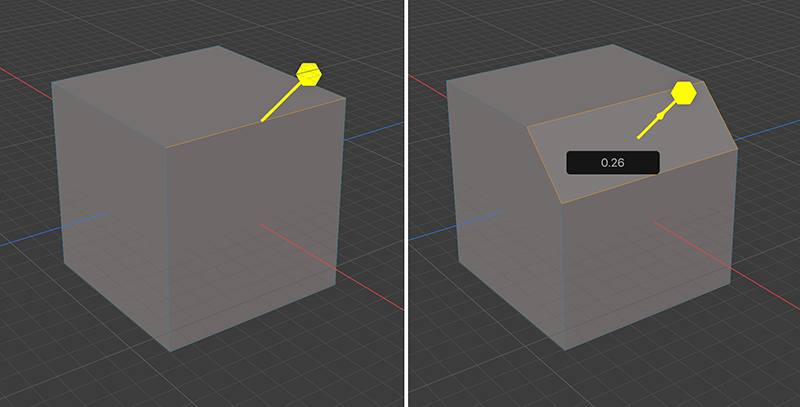The width and height of the screenshot is (800, 407).
Task: Click the front right face of the left cube
Action: pyautogui.click(x=253, y=224)
